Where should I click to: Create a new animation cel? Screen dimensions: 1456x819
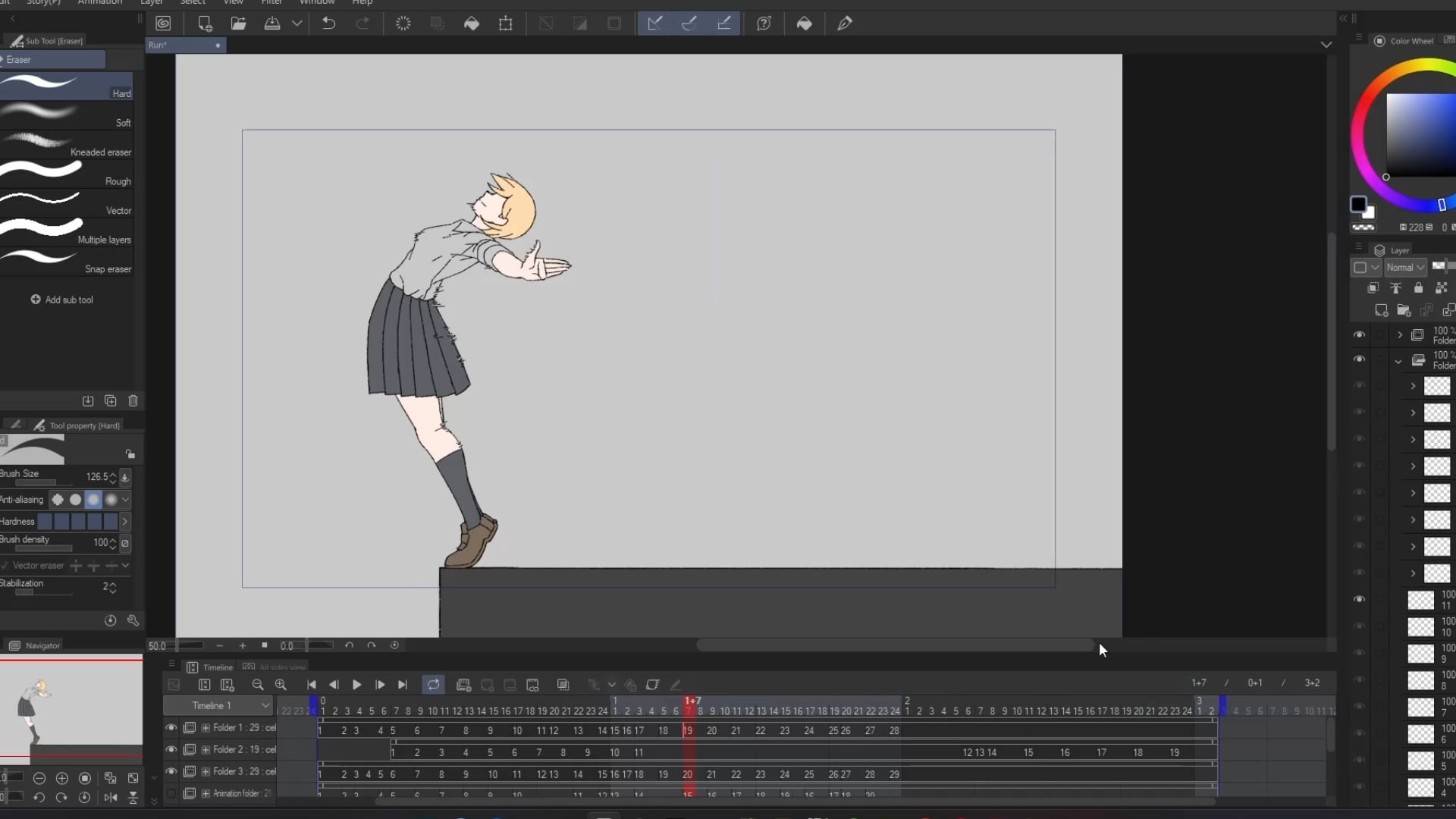tap(463, 684)
